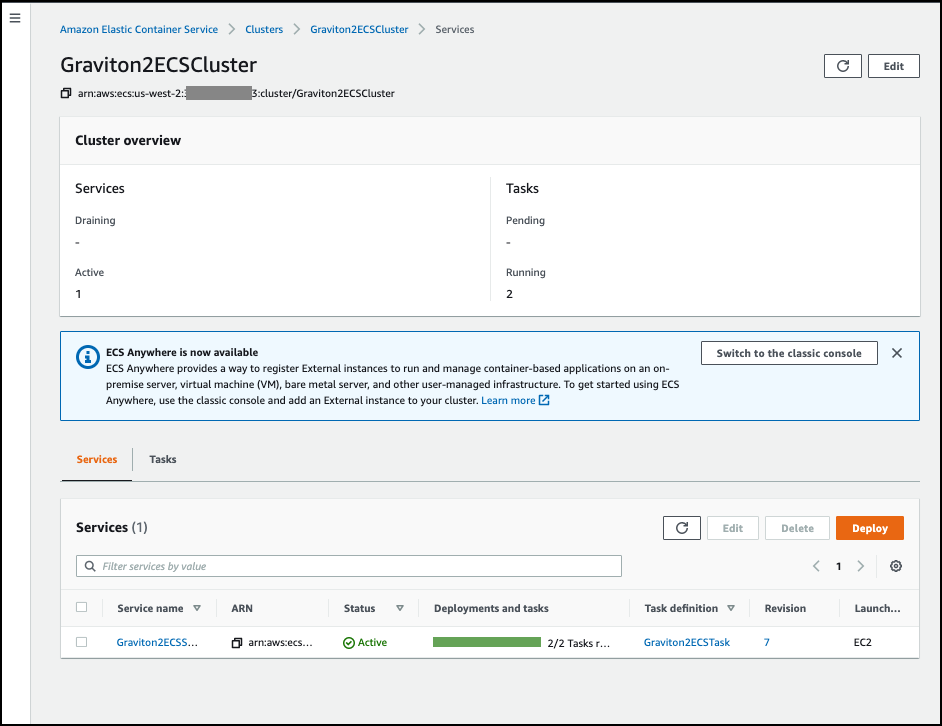Focus the Filter services by value field
Screen dimensions: 942x726
pos(348,566)
